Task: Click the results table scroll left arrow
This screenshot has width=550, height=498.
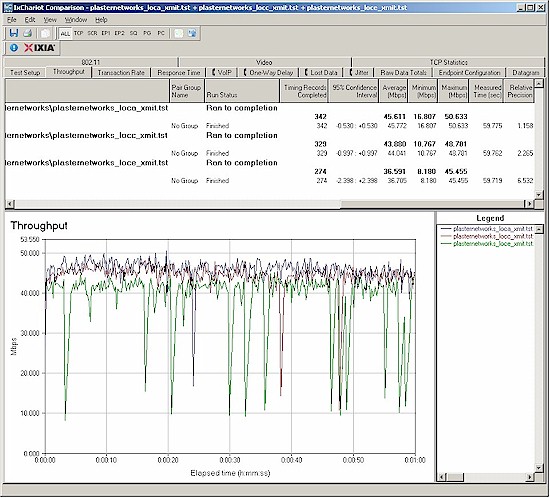Action: click(x=10, y=203)
